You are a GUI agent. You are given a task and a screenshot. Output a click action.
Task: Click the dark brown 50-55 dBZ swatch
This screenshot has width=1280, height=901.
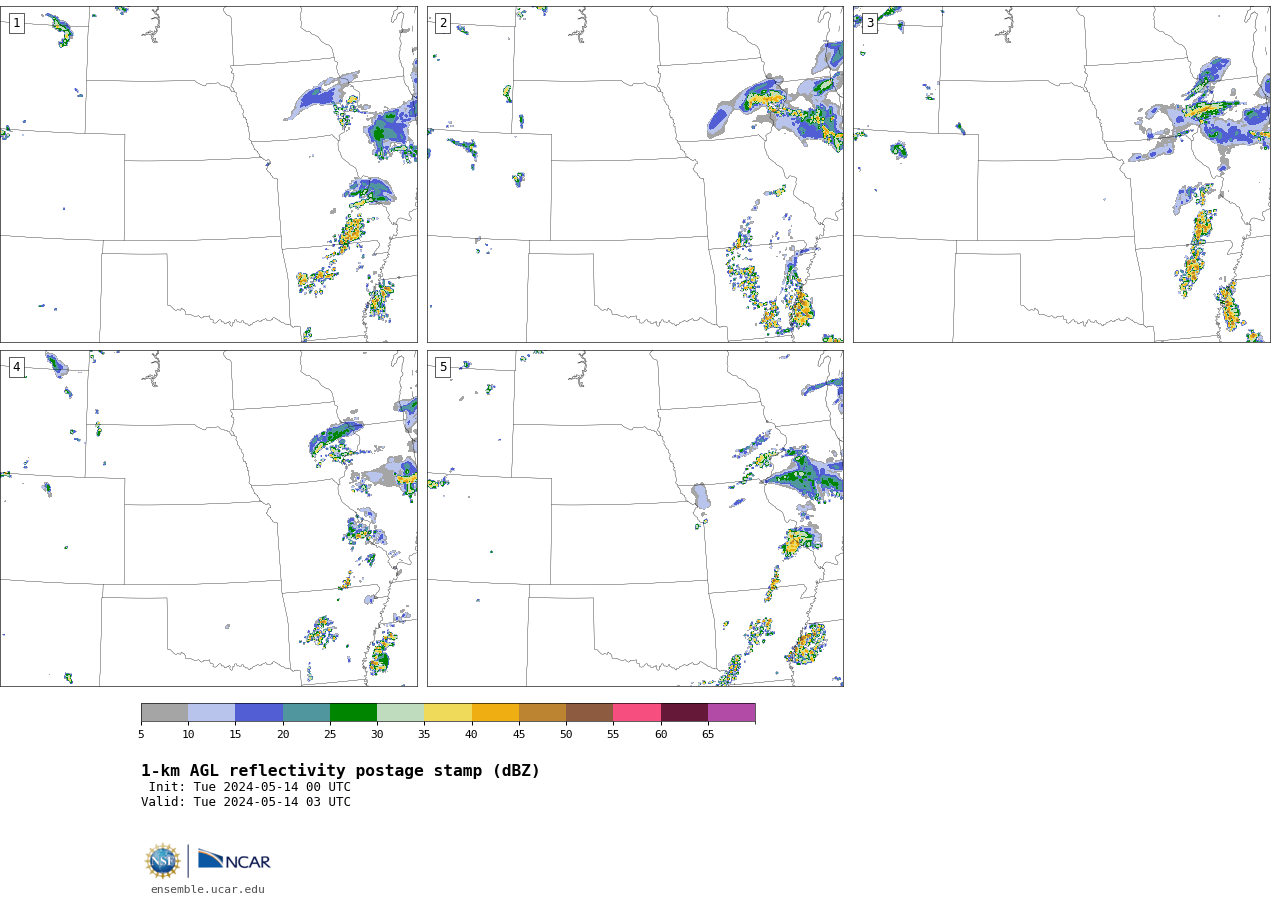[589, 712]
